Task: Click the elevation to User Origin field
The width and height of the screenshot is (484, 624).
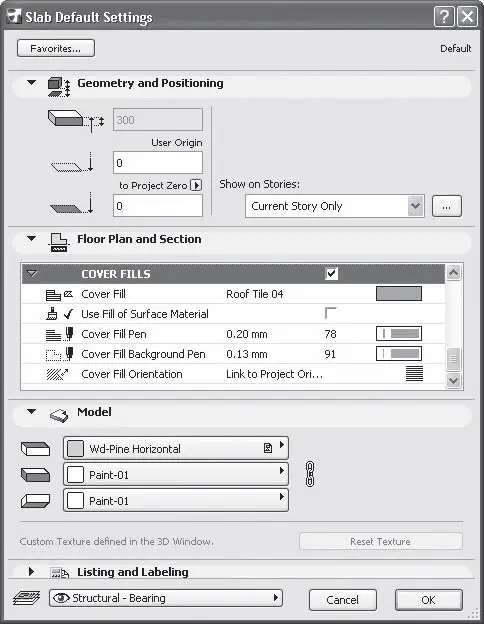Action: click(158, 162)
